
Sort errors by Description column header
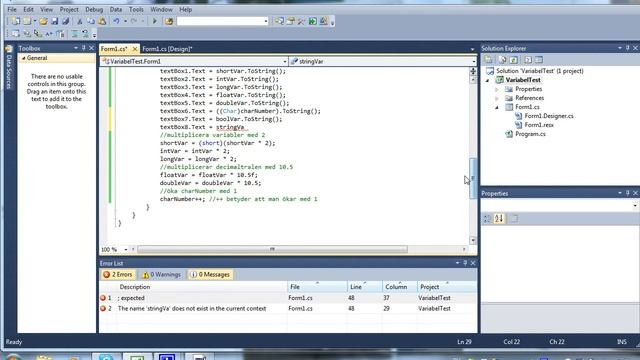click(x=202, y=287)
